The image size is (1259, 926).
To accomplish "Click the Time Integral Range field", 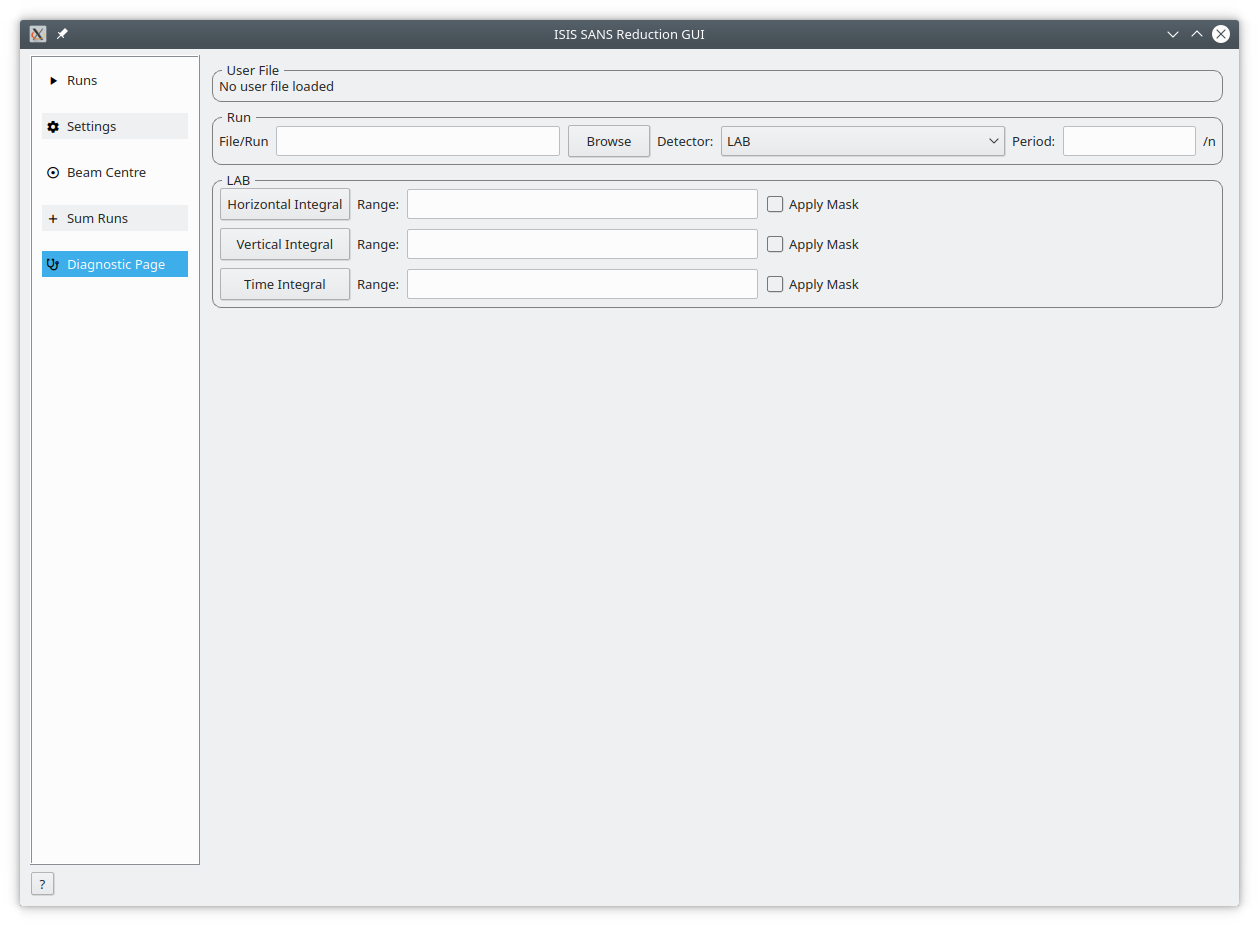I will [582, 284].
